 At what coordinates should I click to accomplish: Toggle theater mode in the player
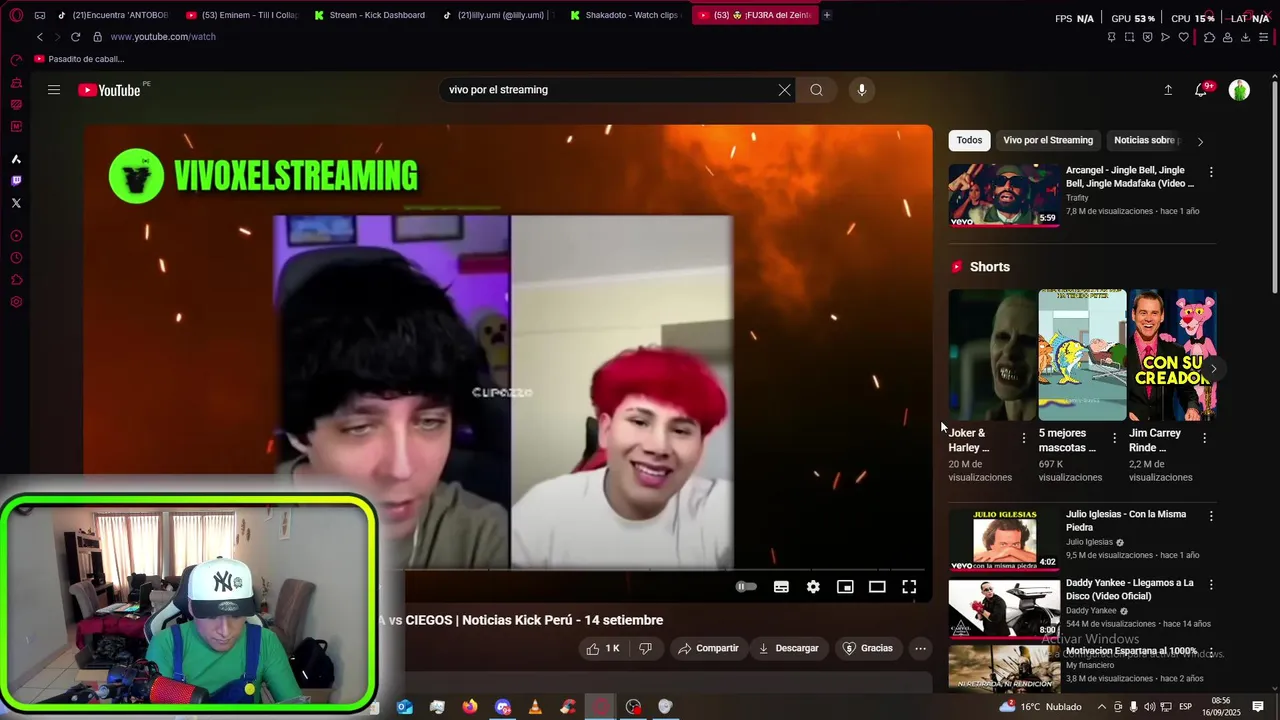[877, 587]
